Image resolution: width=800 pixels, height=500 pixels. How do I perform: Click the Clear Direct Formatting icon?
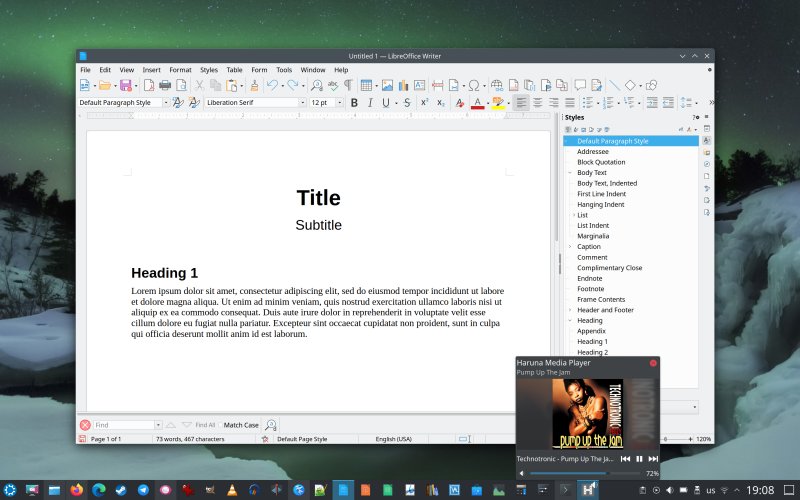click(459, 103)
